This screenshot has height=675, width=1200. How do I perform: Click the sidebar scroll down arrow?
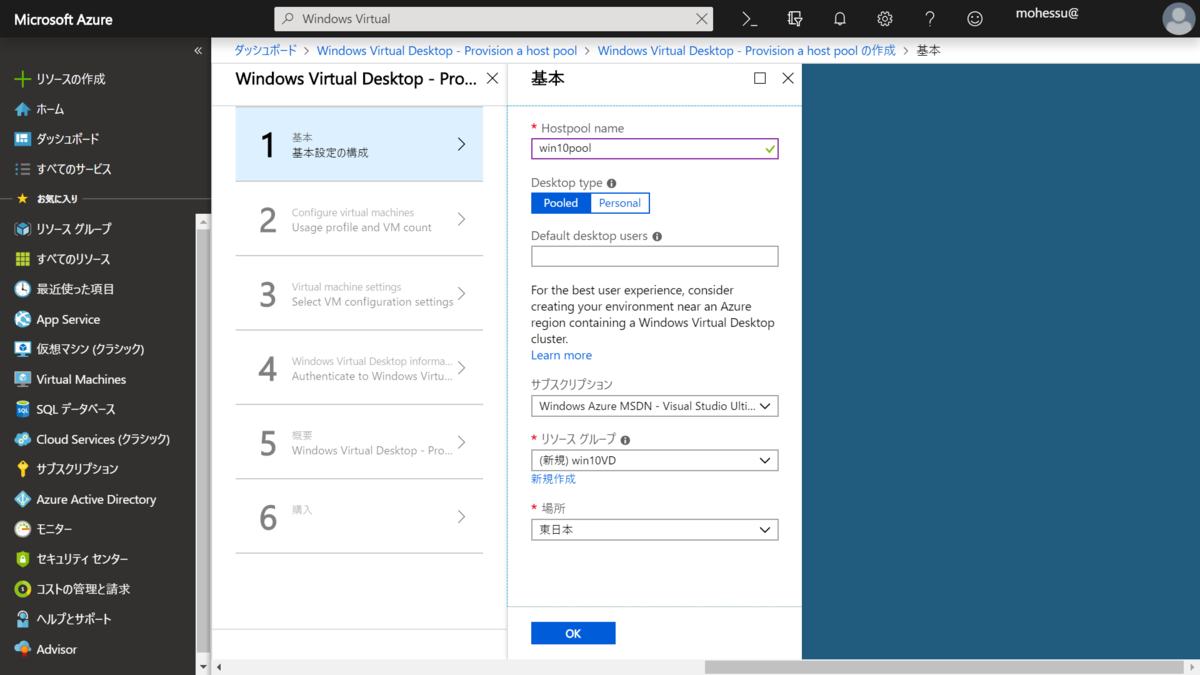click(203, 666)
